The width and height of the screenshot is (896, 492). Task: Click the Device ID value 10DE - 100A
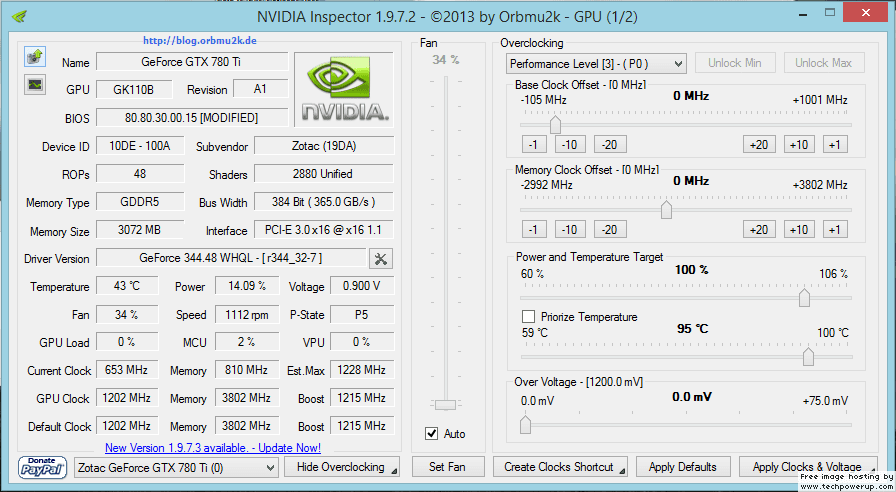(140, 146)
